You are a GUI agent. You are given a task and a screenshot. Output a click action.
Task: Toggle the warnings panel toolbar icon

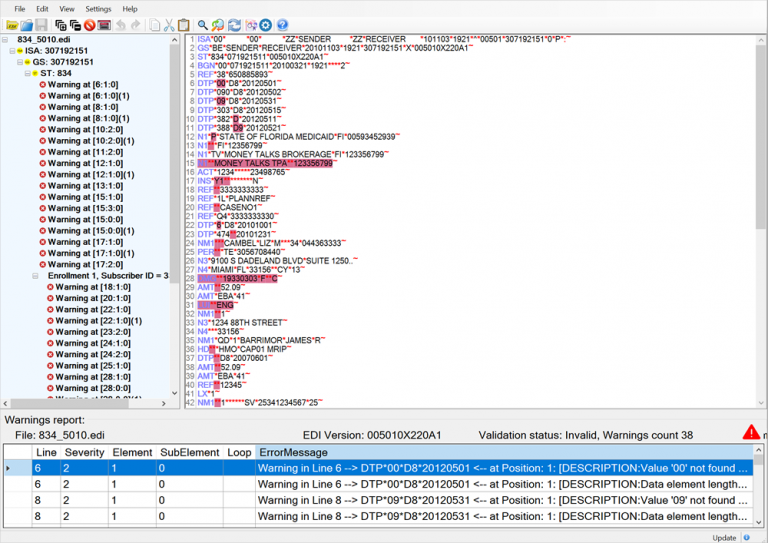coord(104,25)
